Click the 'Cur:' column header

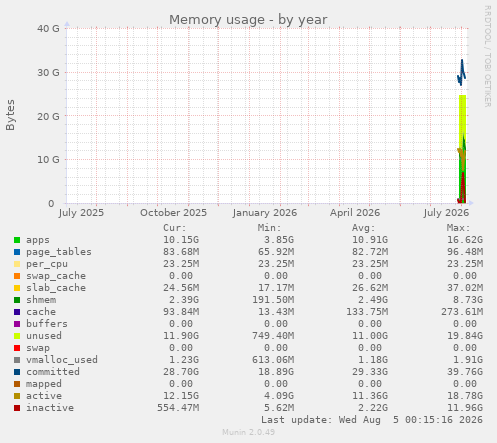(x=175, y=228)
